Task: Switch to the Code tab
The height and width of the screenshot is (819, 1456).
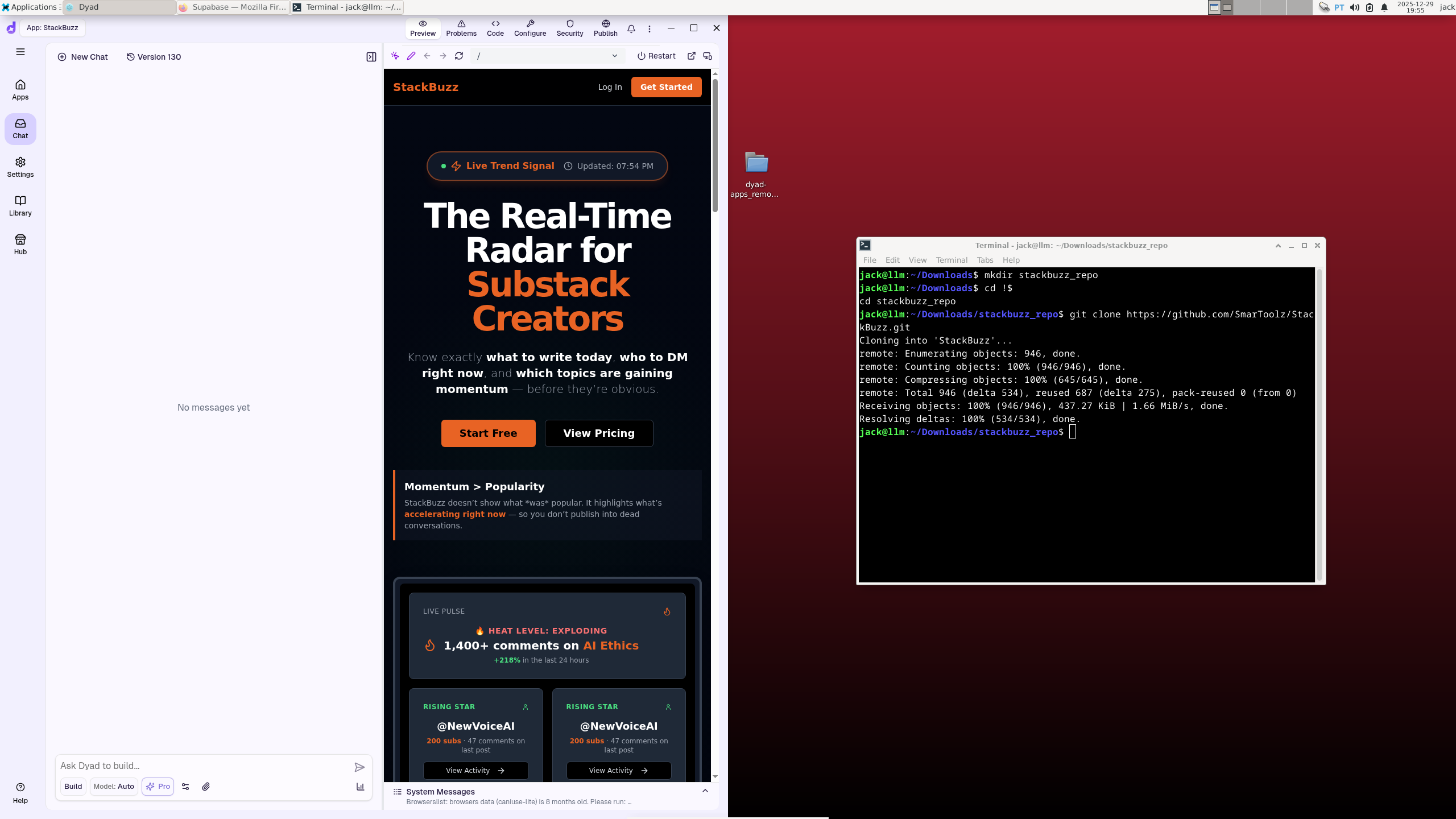Action: point(495,28)
